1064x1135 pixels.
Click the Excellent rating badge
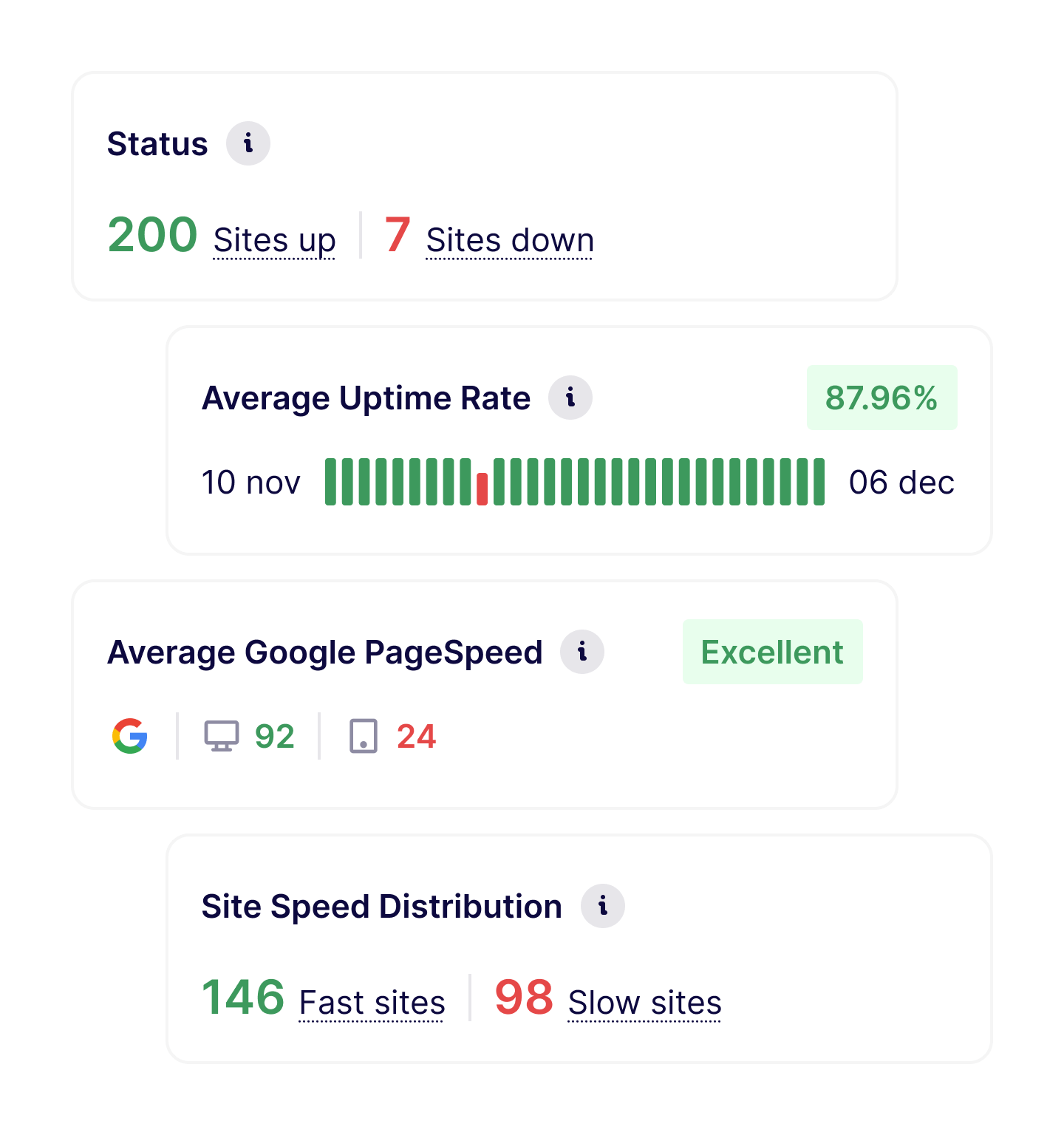pos(771,651)
